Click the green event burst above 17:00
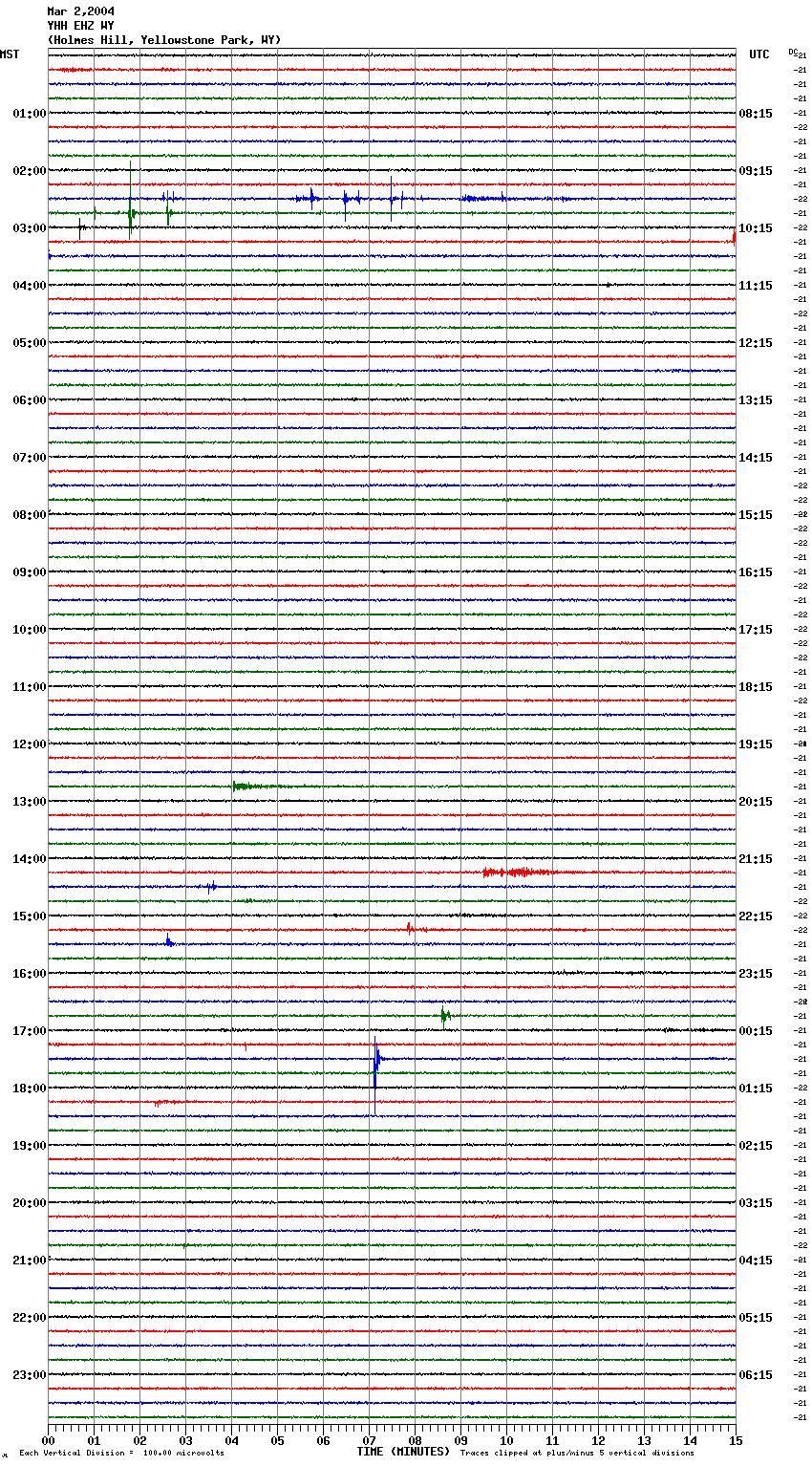Screen dimensions: 812x1466 444,1016
